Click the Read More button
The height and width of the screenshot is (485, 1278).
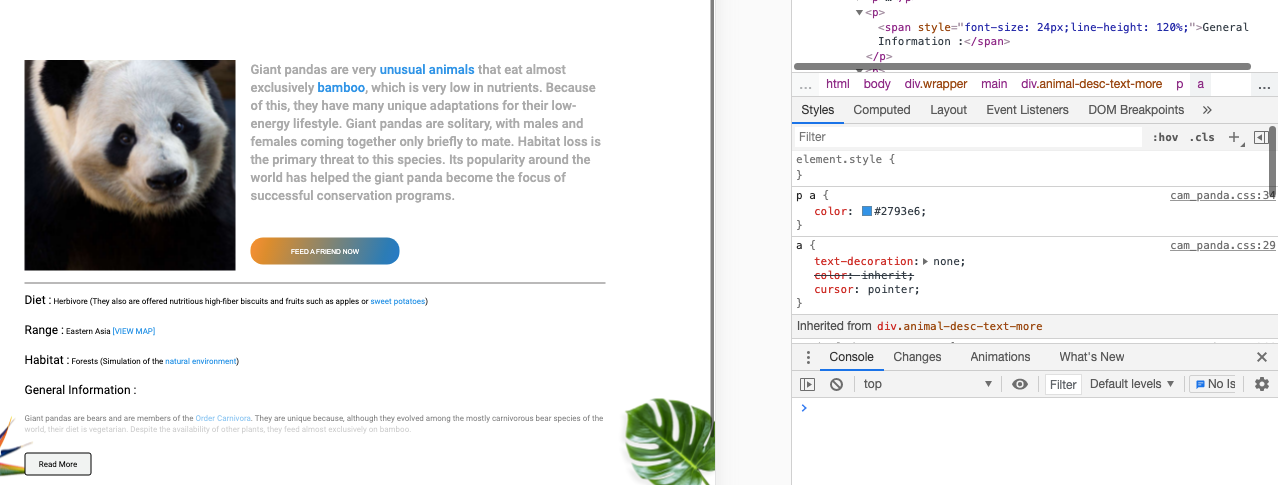pos(58,464)
